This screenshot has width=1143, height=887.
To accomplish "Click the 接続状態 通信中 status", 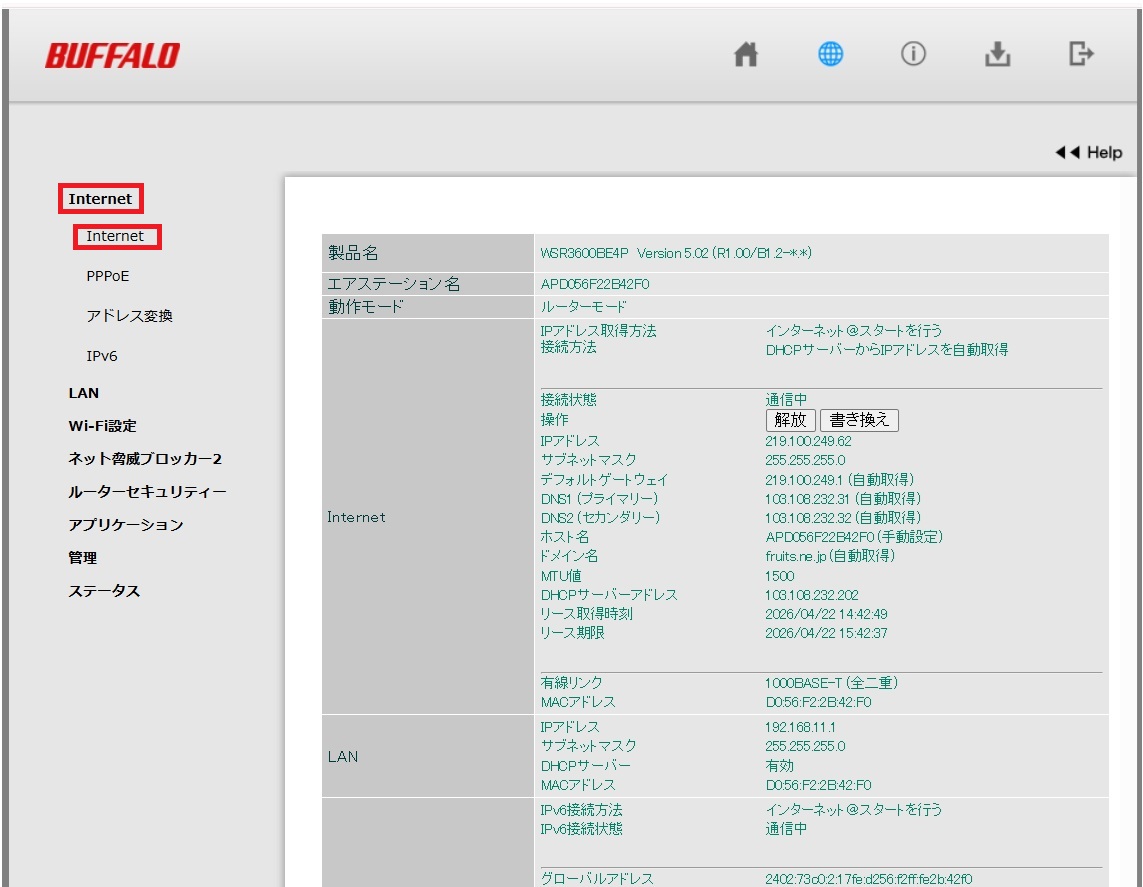I will tap(786, 399).
